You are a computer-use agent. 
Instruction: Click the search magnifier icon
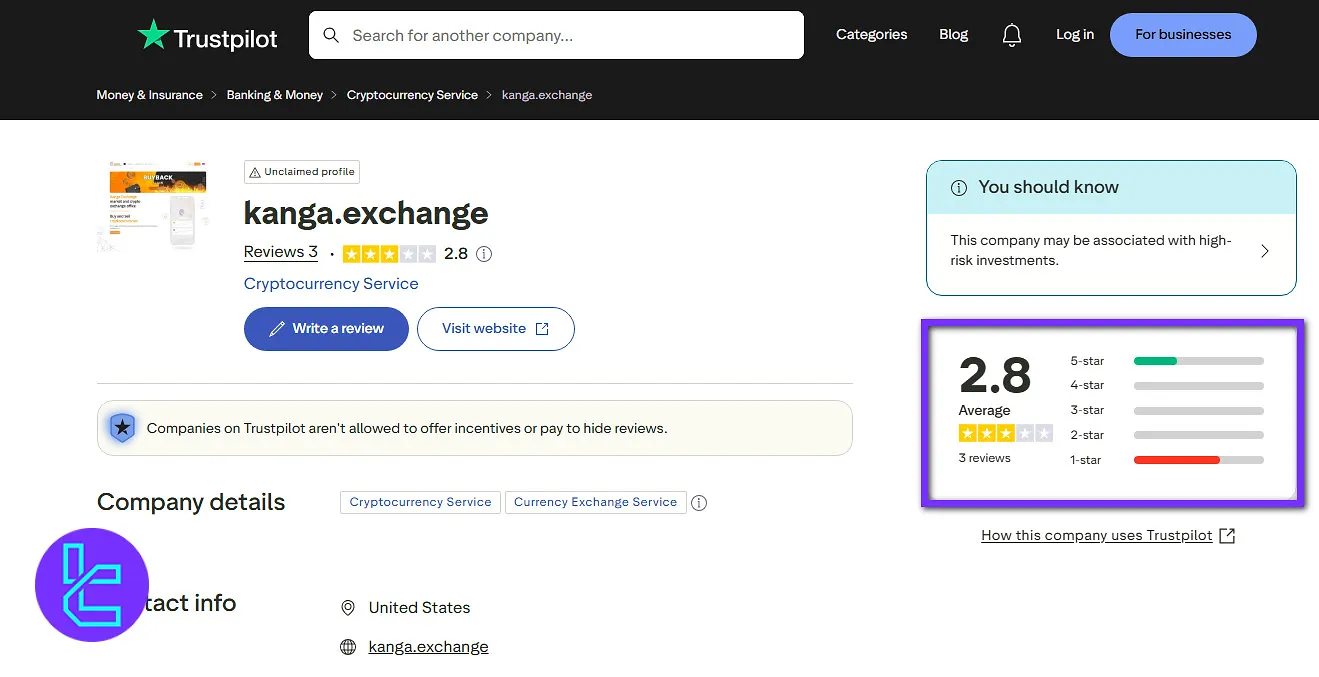point(331,36)
